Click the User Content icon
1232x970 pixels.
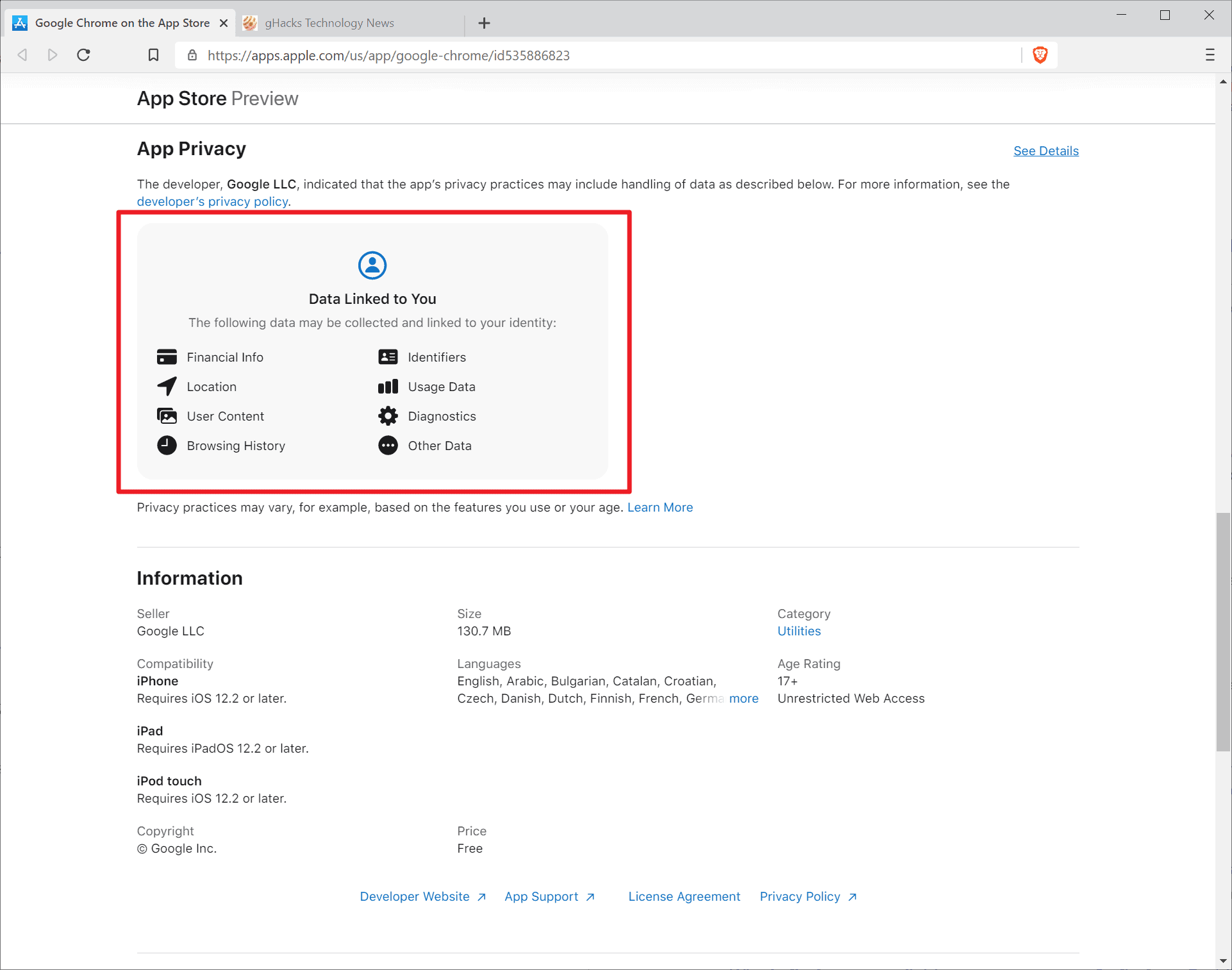(167, 415)
